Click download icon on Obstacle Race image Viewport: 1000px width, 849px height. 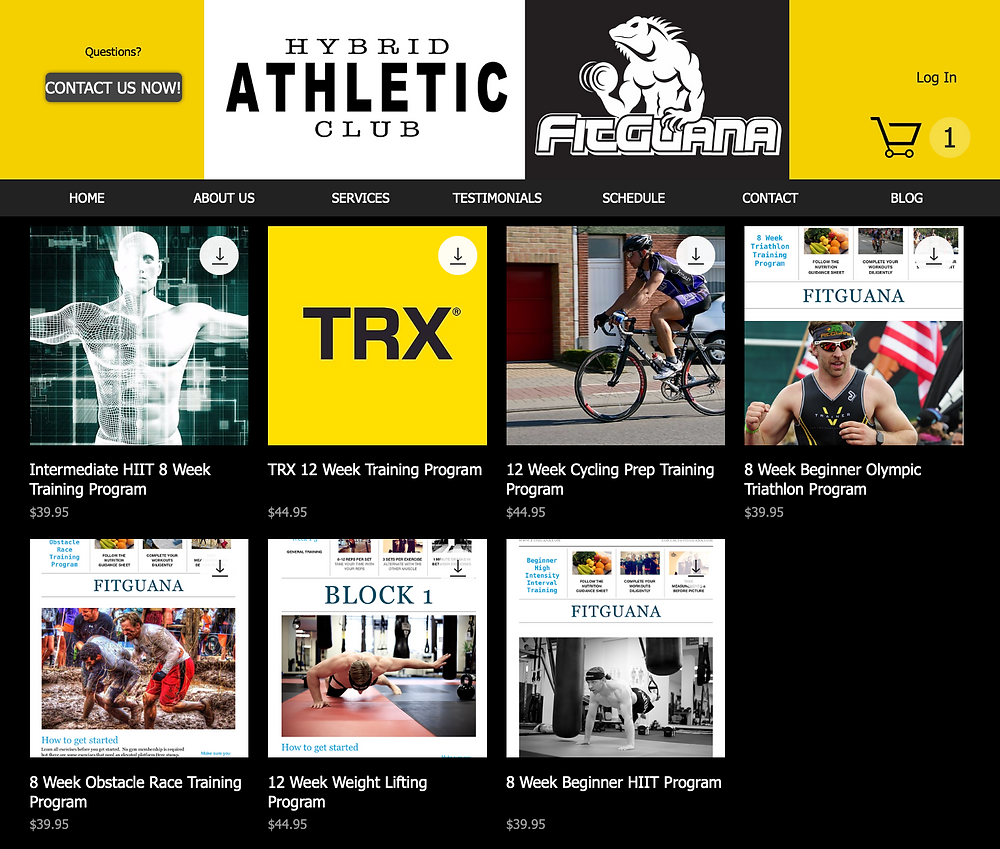click(219, 568)
